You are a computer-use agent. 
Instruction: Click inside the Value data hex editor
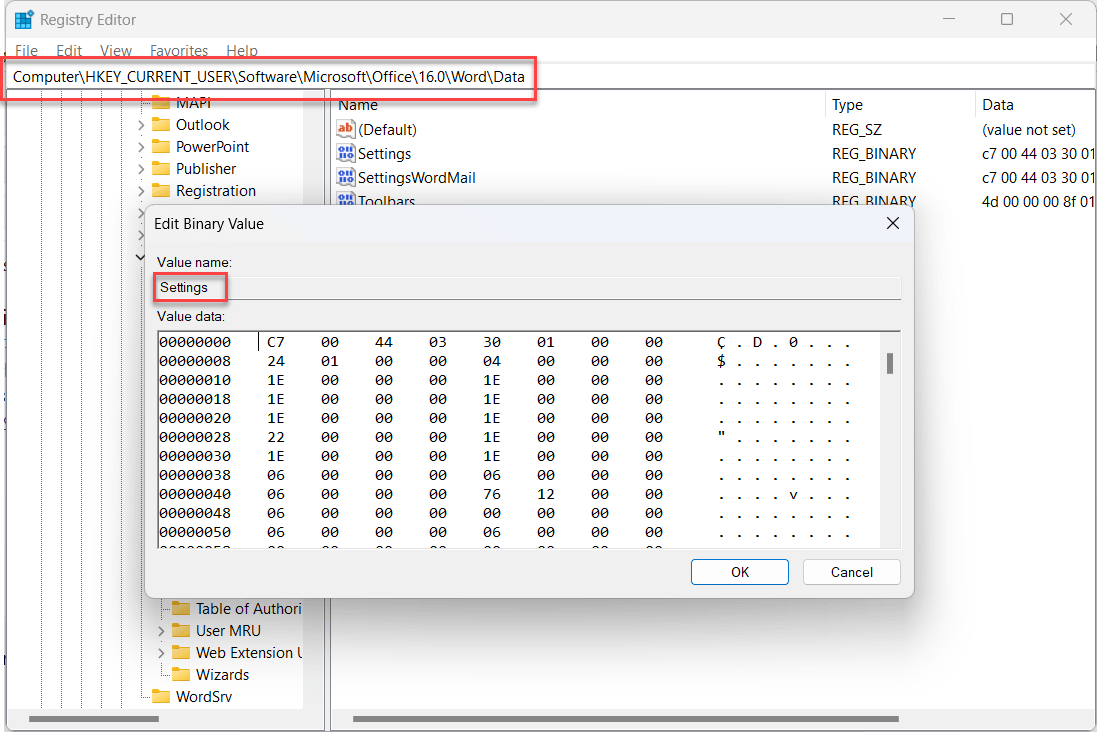(x=518, y=439)
